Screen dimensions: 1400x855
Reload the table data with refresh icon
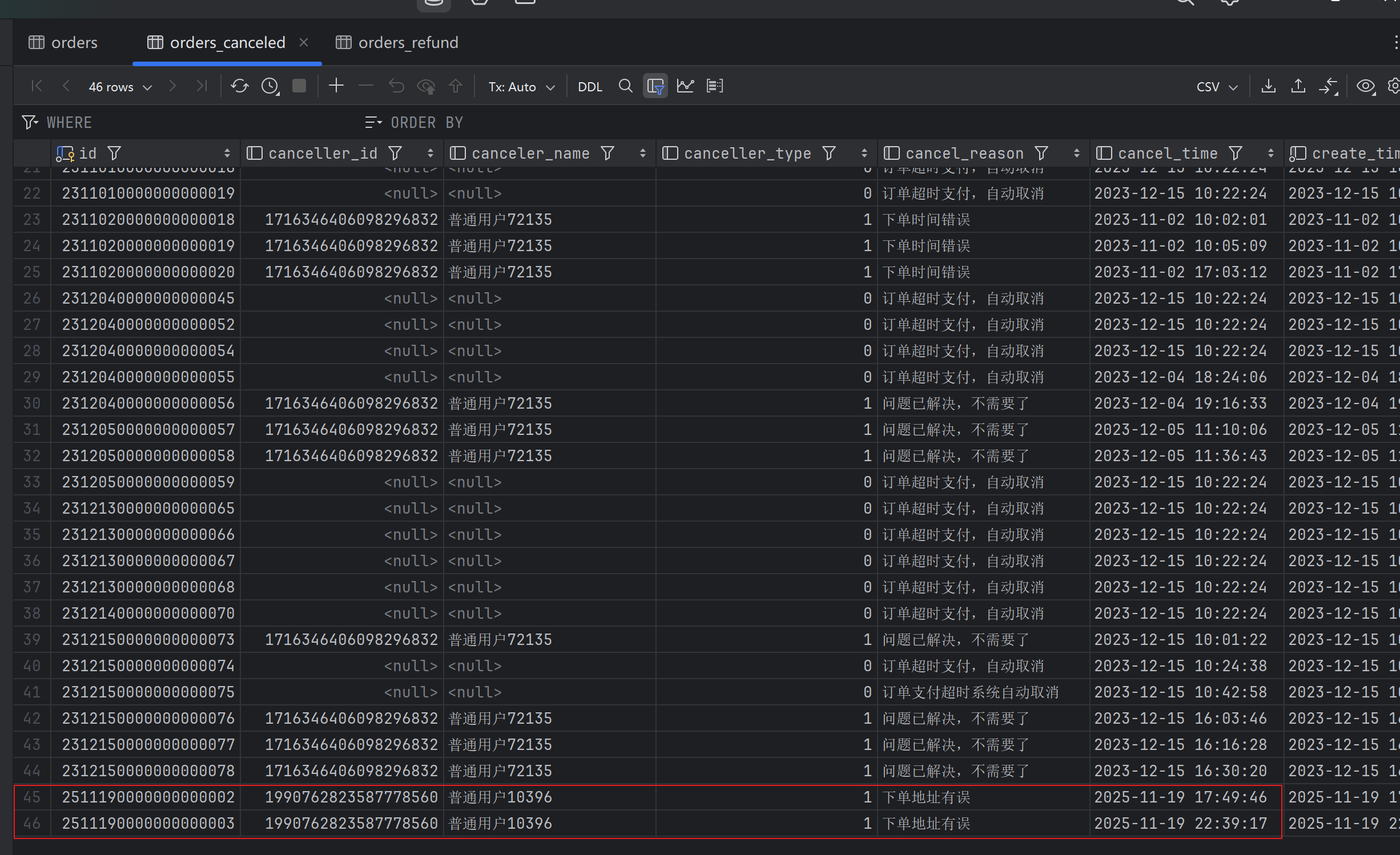(240, 86)
